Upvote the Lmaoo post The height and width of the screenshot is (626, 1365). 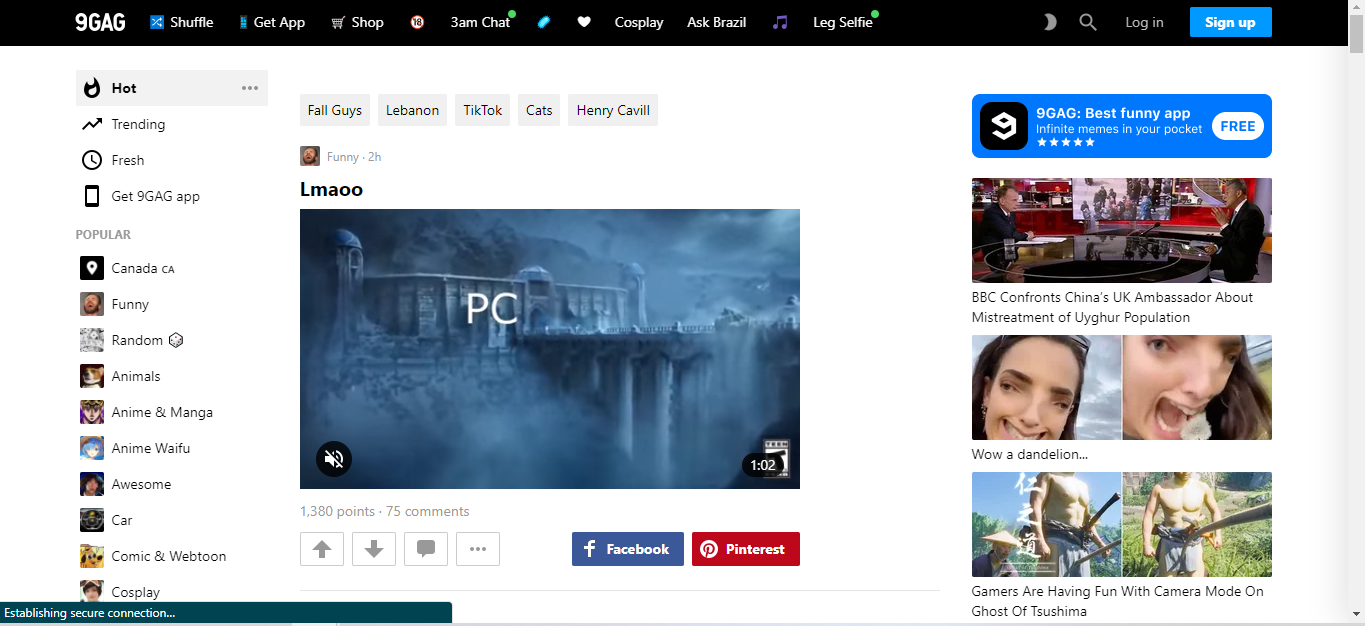tap(322, 549)
